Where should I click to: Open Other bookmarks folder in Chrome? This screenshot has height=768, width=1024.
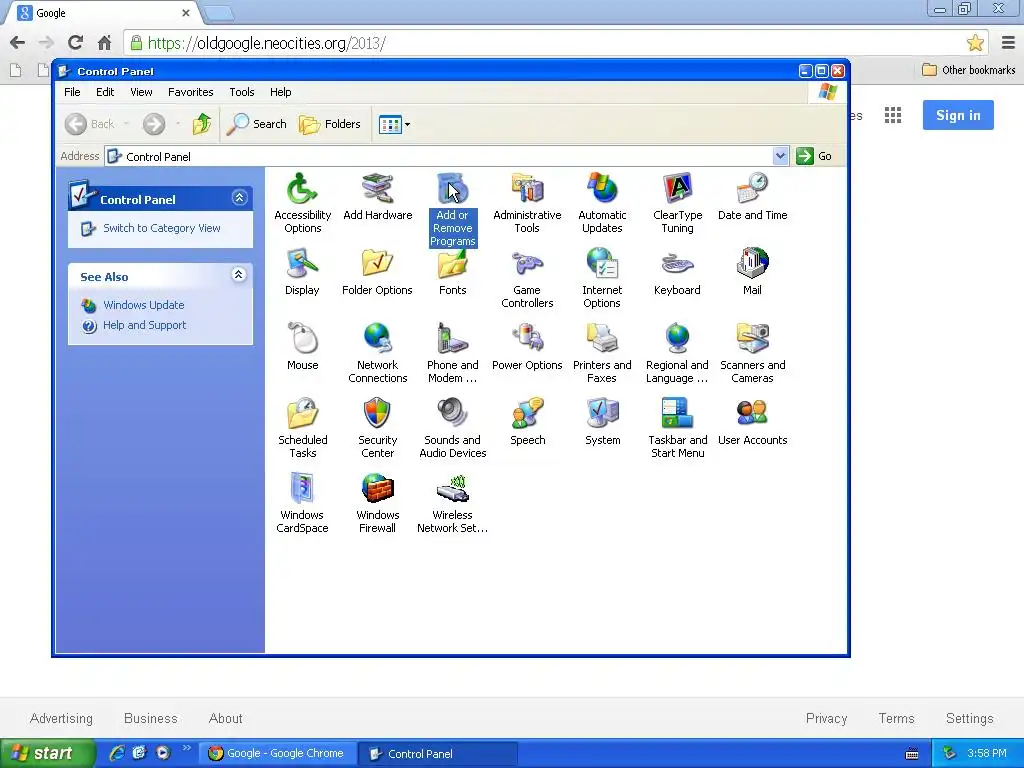968,70
